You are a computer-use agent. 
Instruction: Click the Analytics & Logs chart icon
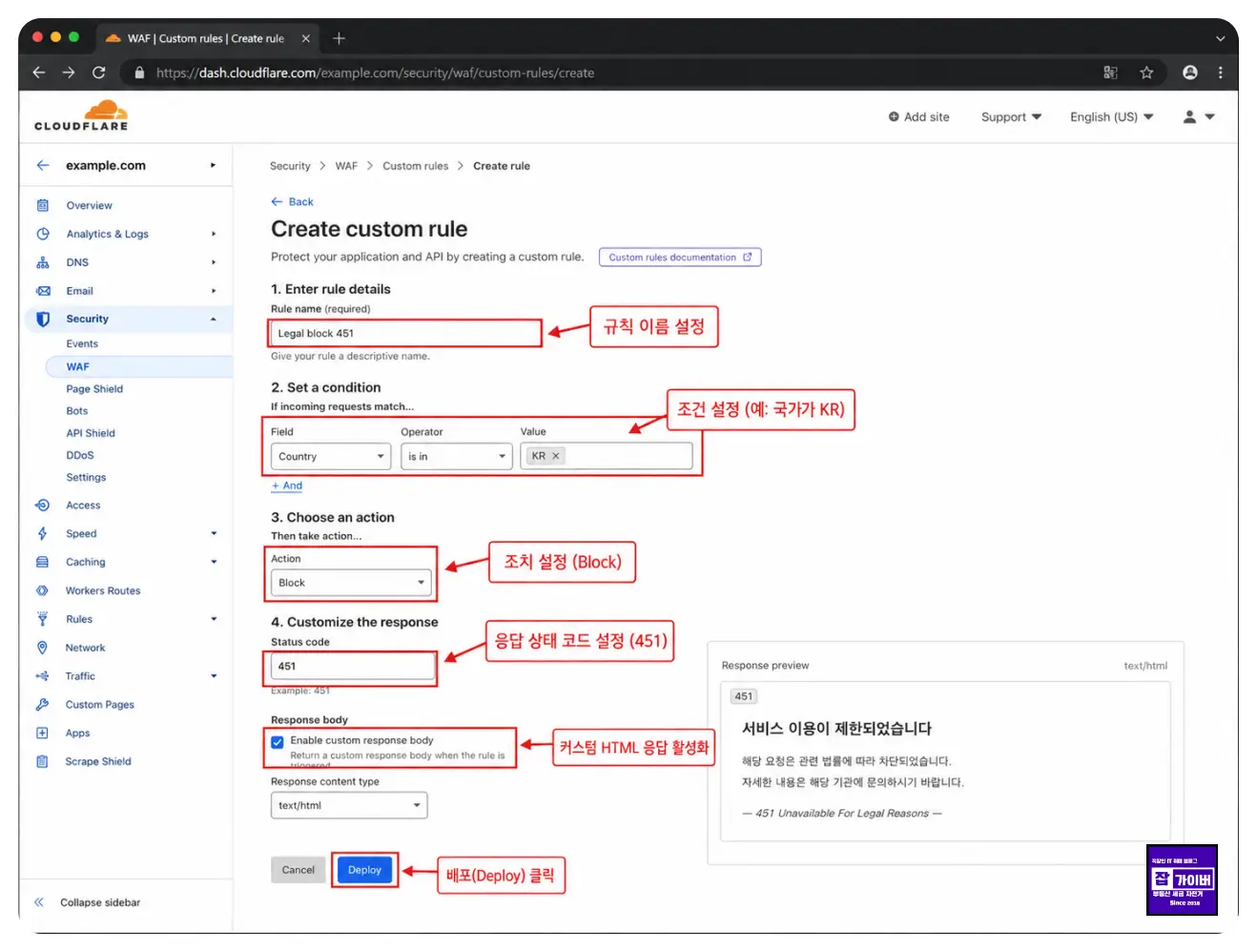42,234
